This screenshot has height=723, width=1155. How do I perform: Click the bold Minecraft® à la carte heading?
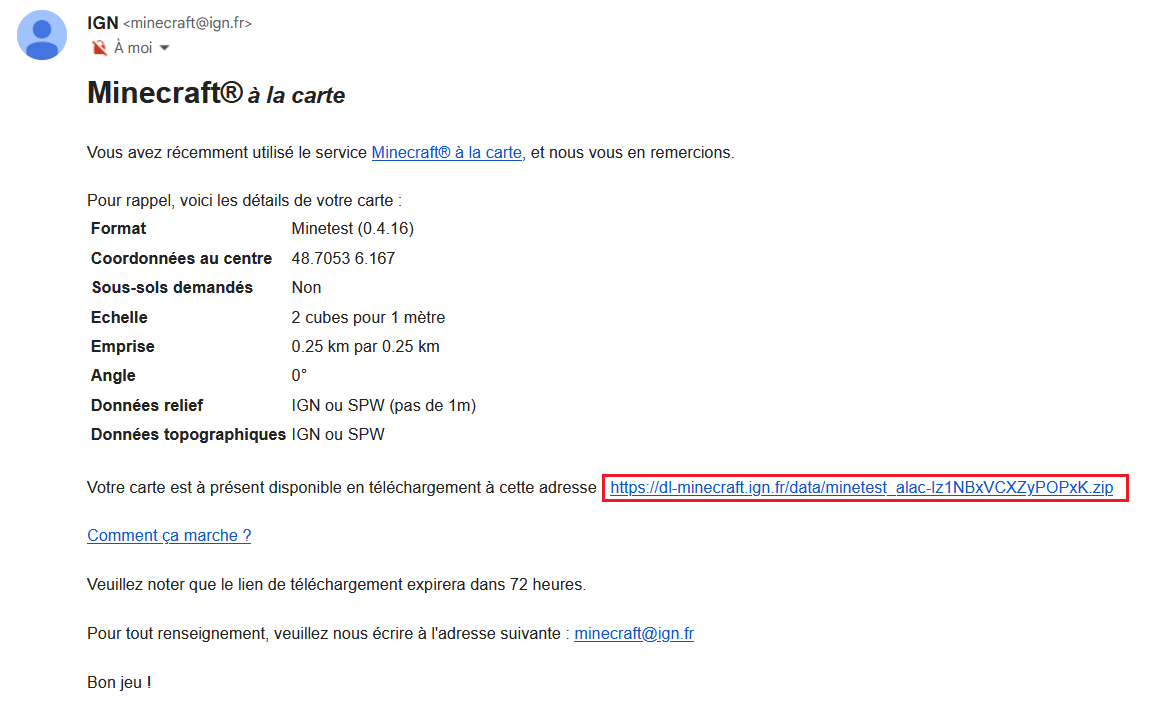click(216, 93)
